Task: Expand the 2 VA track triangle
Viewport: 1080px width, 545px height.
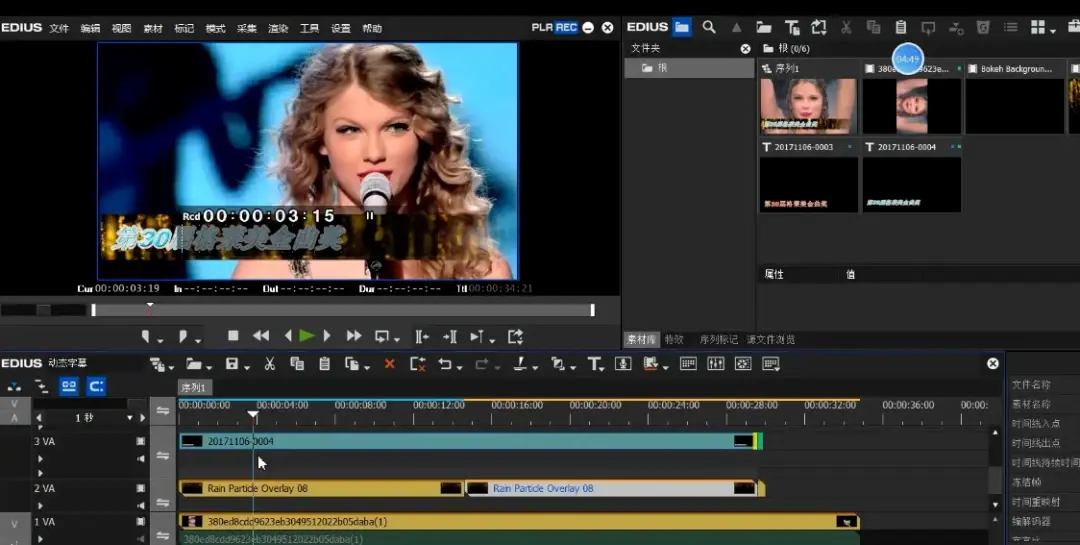Action: pyautogui.click(x=41, y=505)
